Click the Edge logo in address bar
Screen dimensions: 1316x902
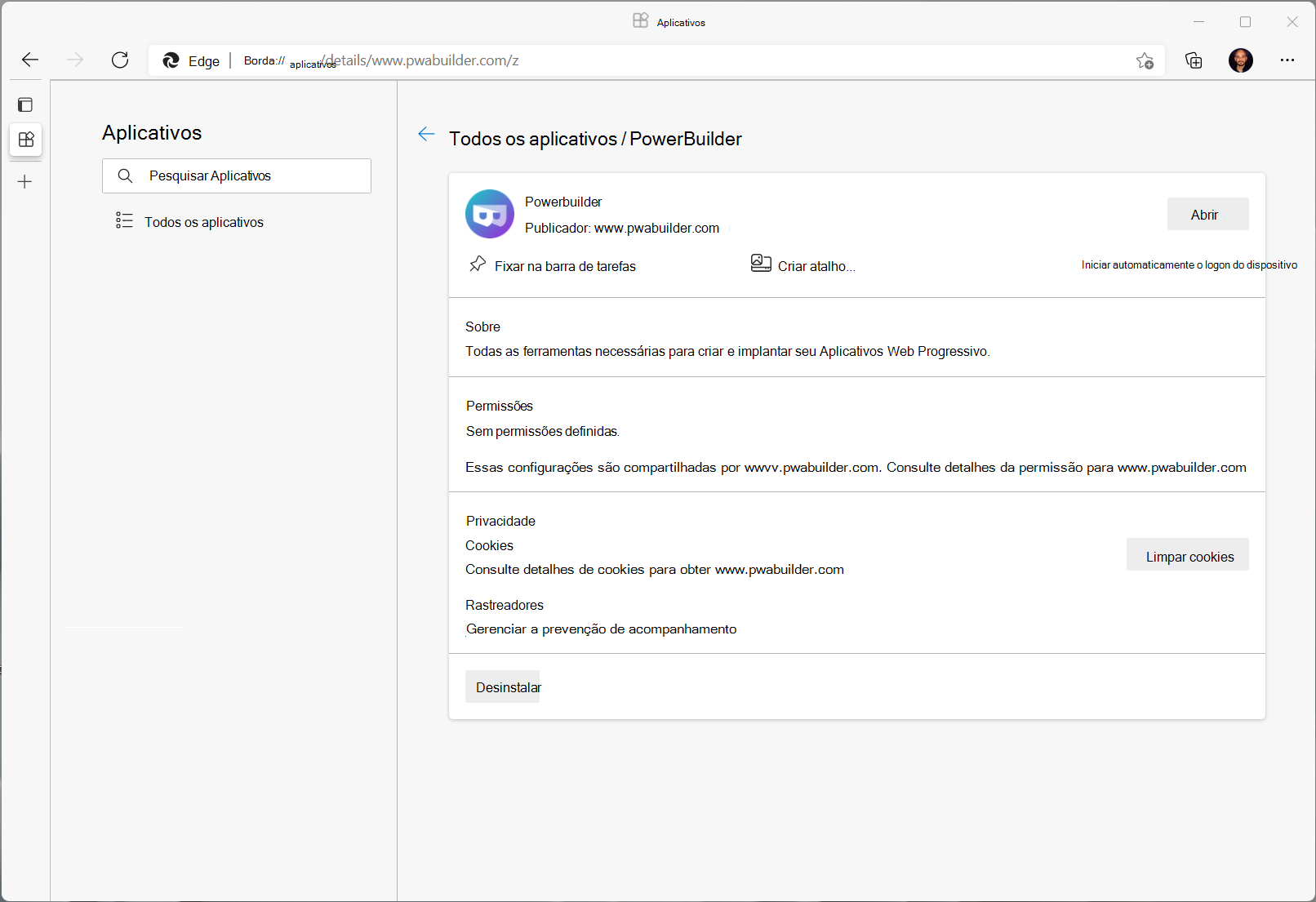pos(171,60)
